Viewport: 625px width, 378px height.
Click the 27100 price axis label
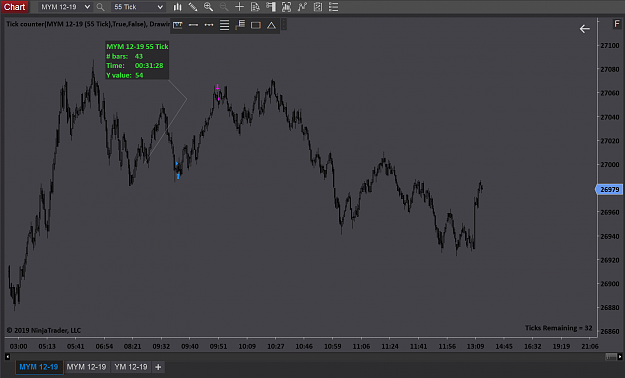pyautogui.click(x=610, y=45)
